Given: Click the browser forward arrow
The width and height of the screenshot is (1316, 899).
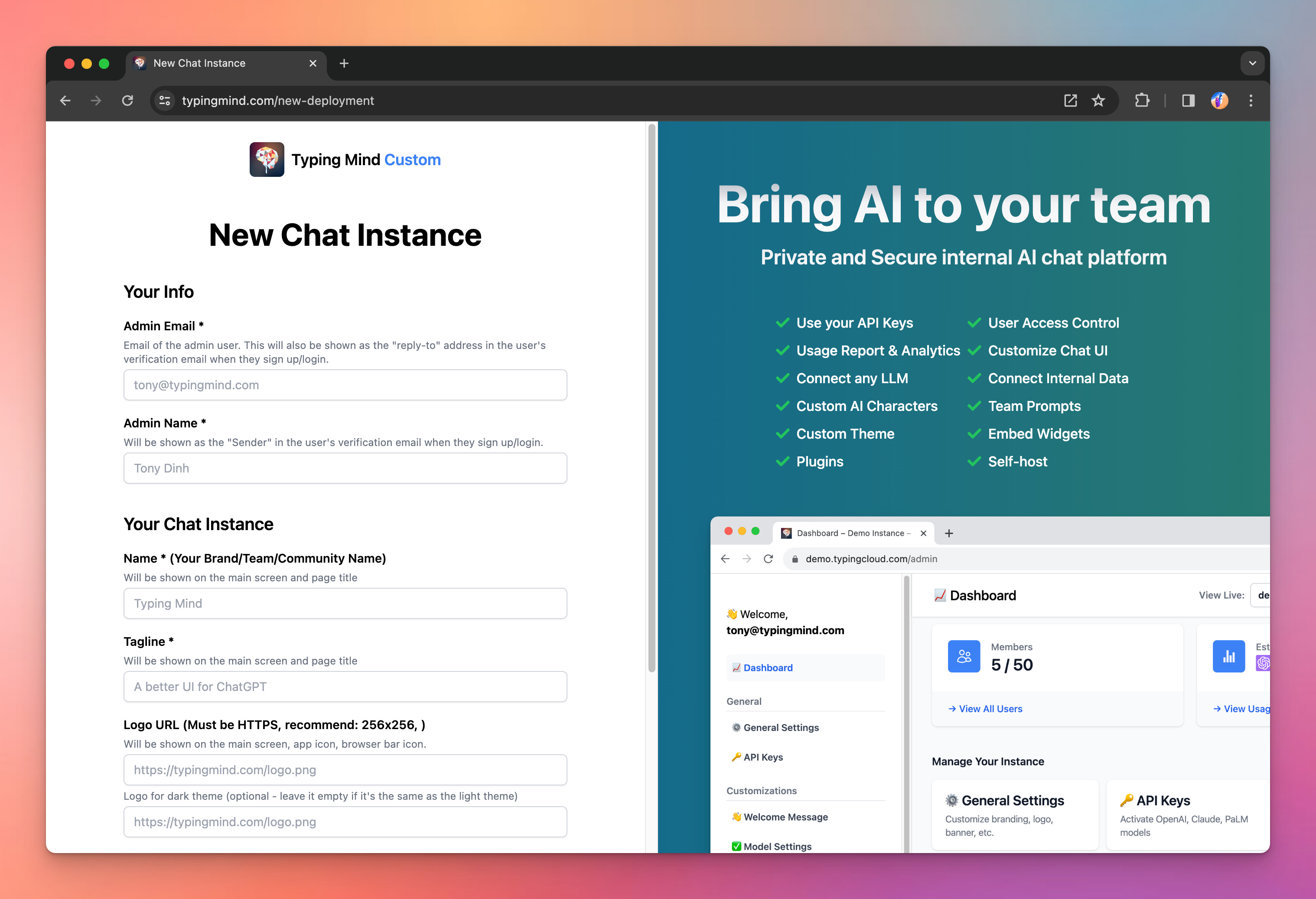Looking at the screenshot, I should [x=96, y=101].
